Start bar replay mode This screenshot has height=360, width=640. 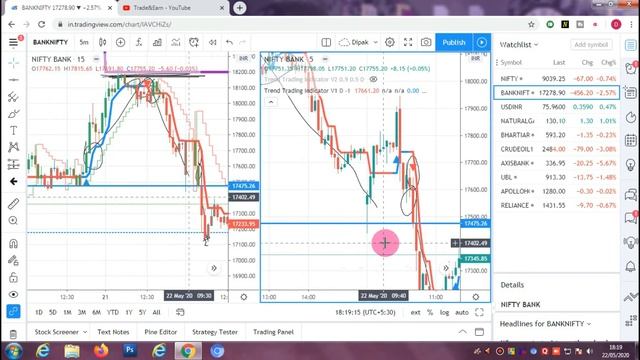pos(212,42)
